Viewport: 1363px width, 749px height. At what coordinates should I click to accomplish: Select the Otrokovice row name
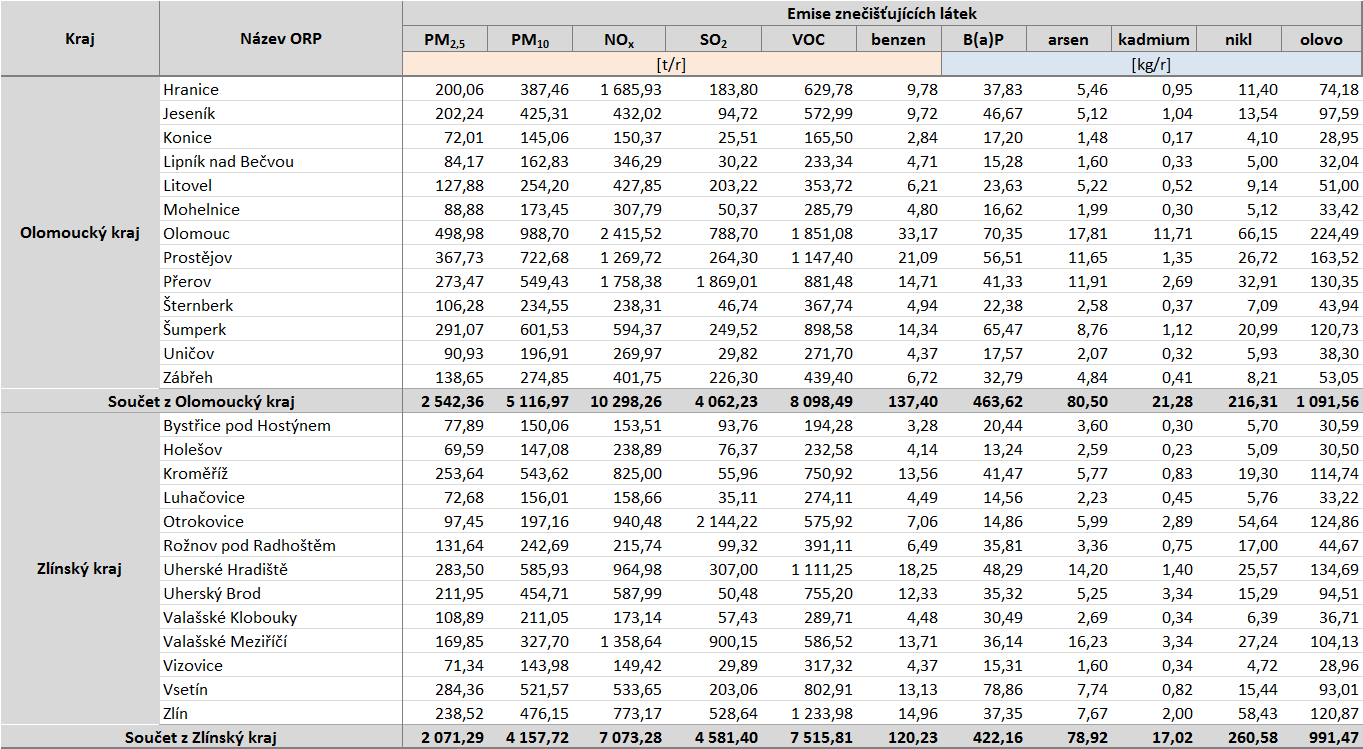pos(204,521)
